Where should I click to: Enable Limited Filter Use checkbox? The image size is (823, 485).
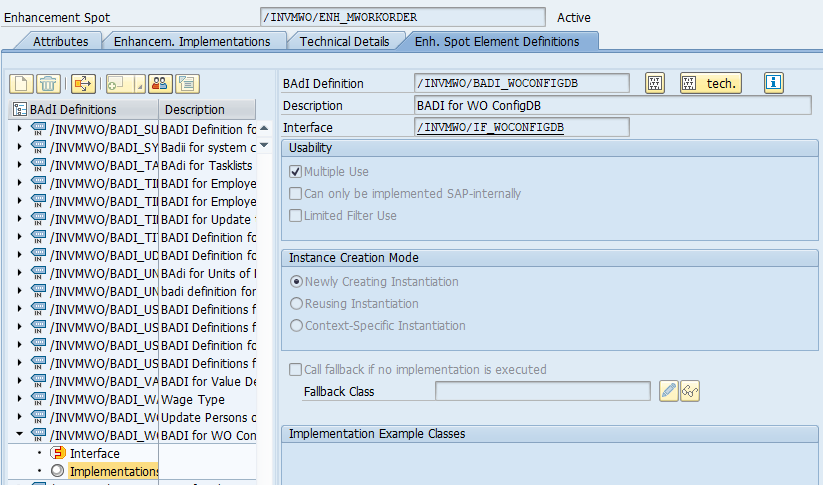pyautogui.click(x=295, y=216)
